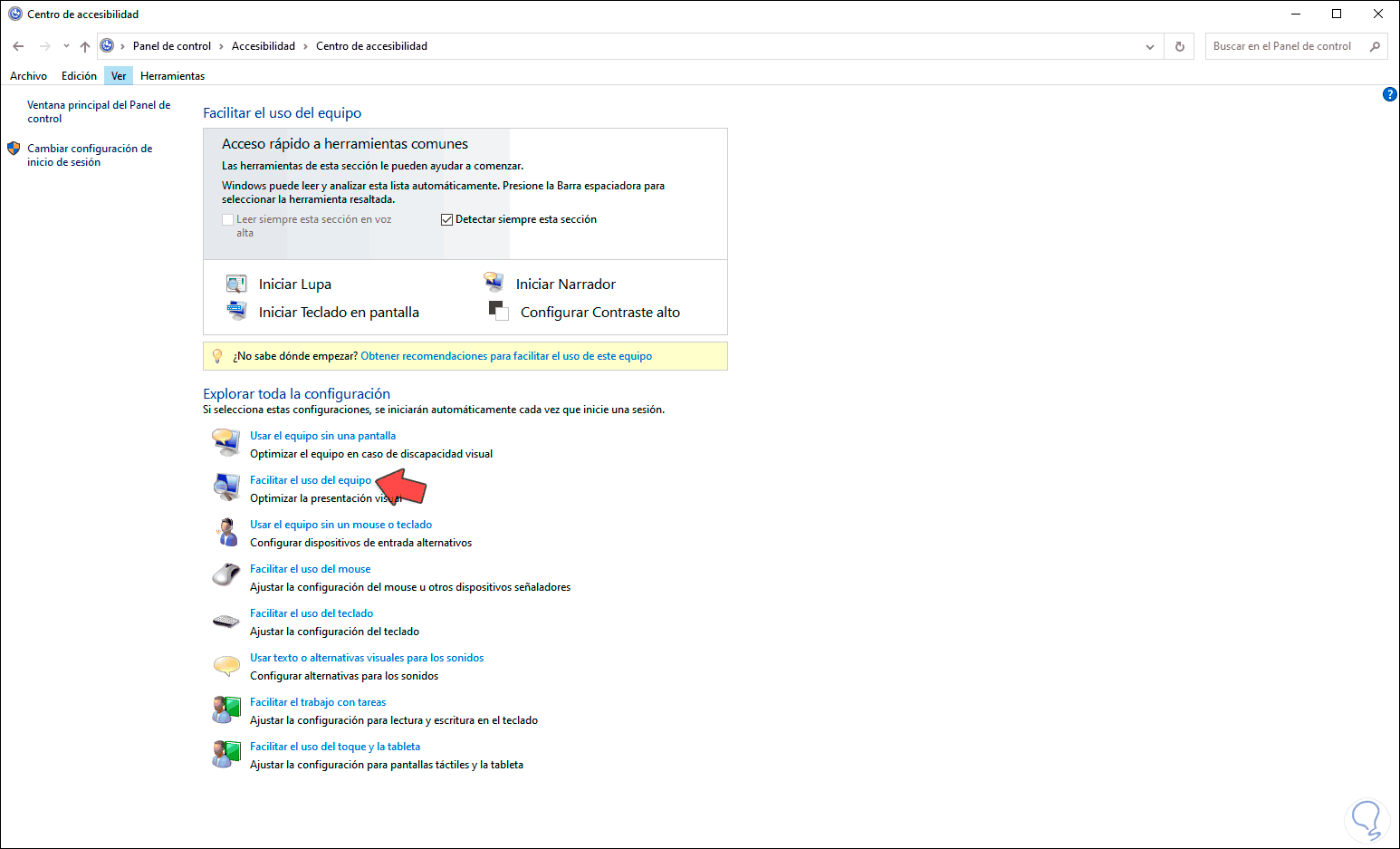Open the Help question mark icon

(x=1390, y=93)
